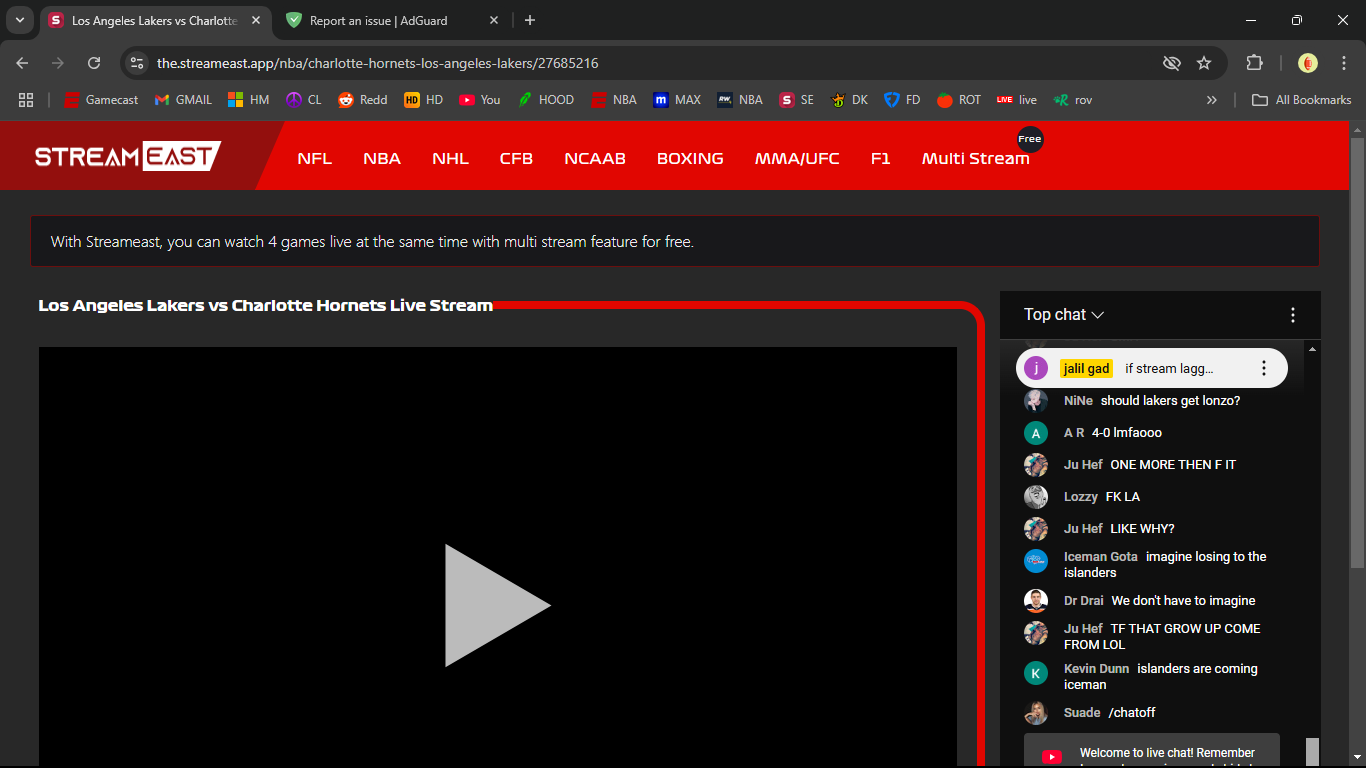1366x768 pixels.
Task: Open the Gamecast bookmark
Action: point(101,100)
